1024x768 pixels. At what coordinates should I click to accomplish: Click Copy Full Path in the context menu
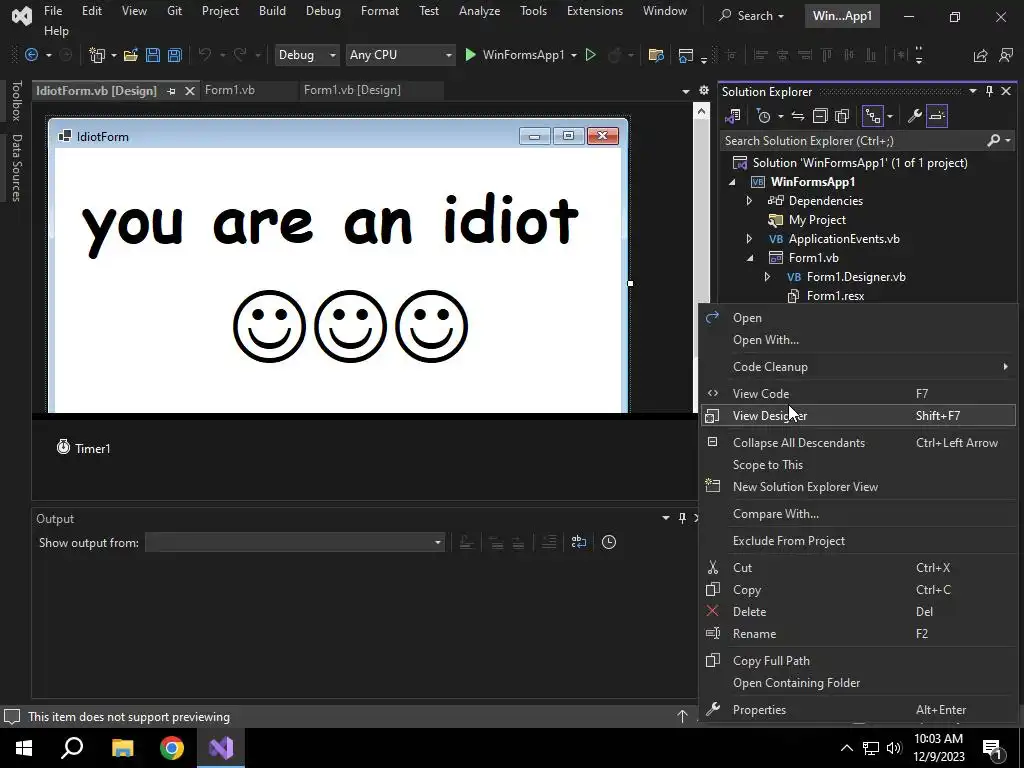click(858, 661)
